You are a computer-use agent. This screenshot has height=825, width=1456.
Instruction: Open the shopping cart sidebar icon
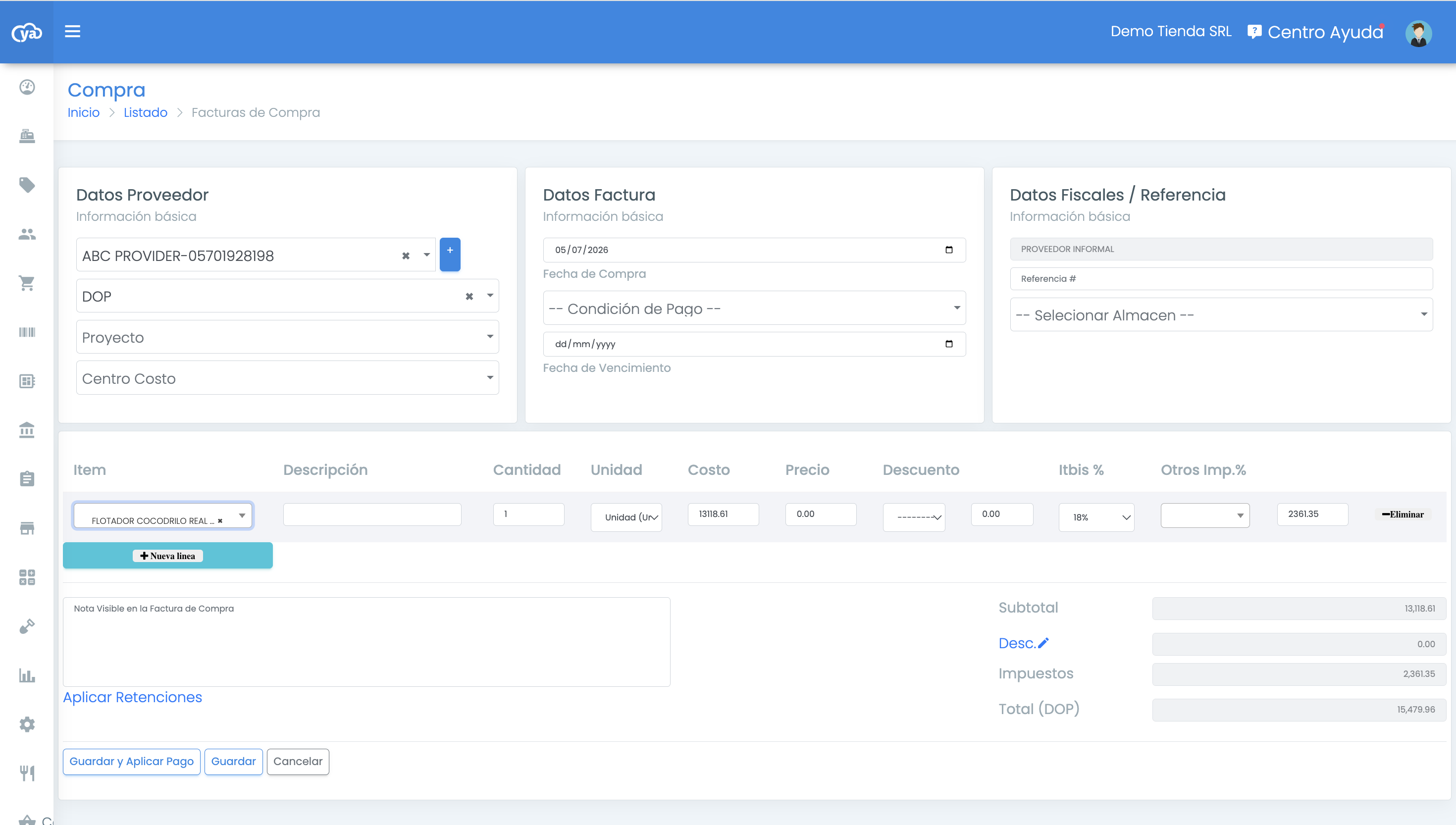27,283
